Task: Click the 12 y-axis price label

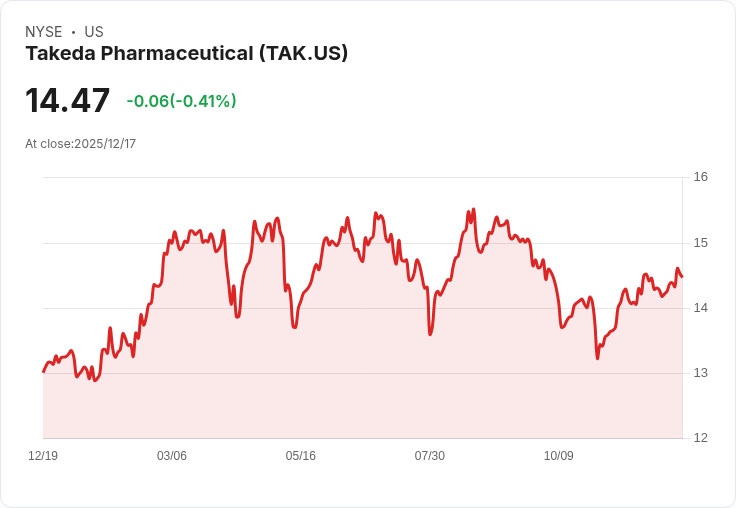Action: (x=700, y=438)
